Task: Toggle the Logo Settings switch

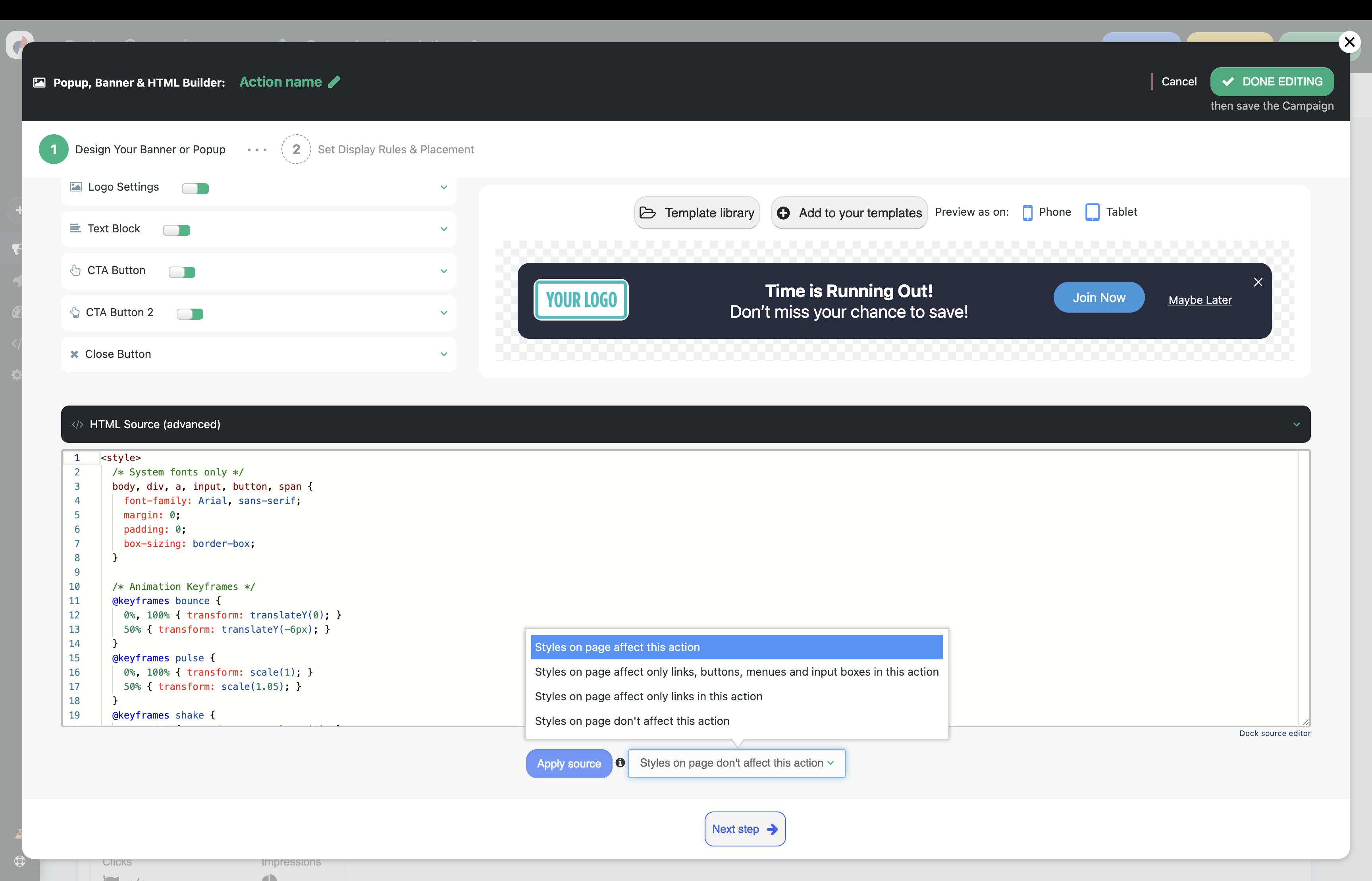Action: [195, 188]
